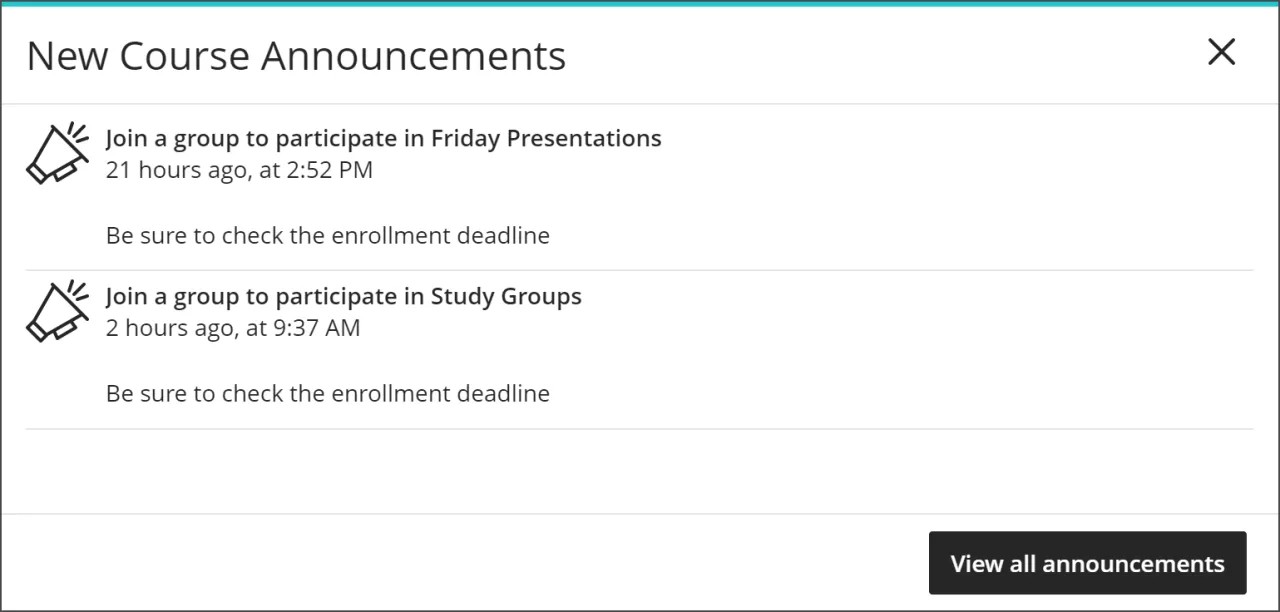Open 'Join a group to participate in Friday Presentations'
This screenshot has width=1280, height=612.
(x=383, y=138)
